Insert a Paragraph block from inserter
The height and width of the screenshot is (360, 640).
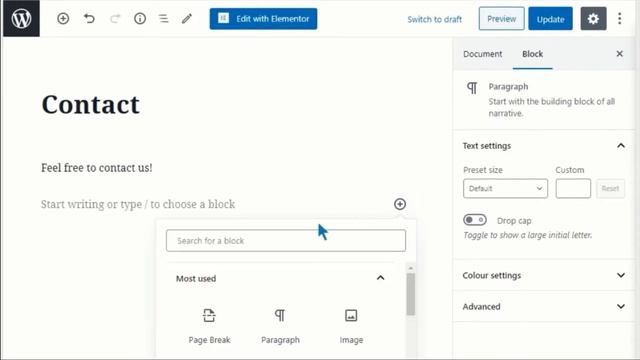[x=280, y=326]
